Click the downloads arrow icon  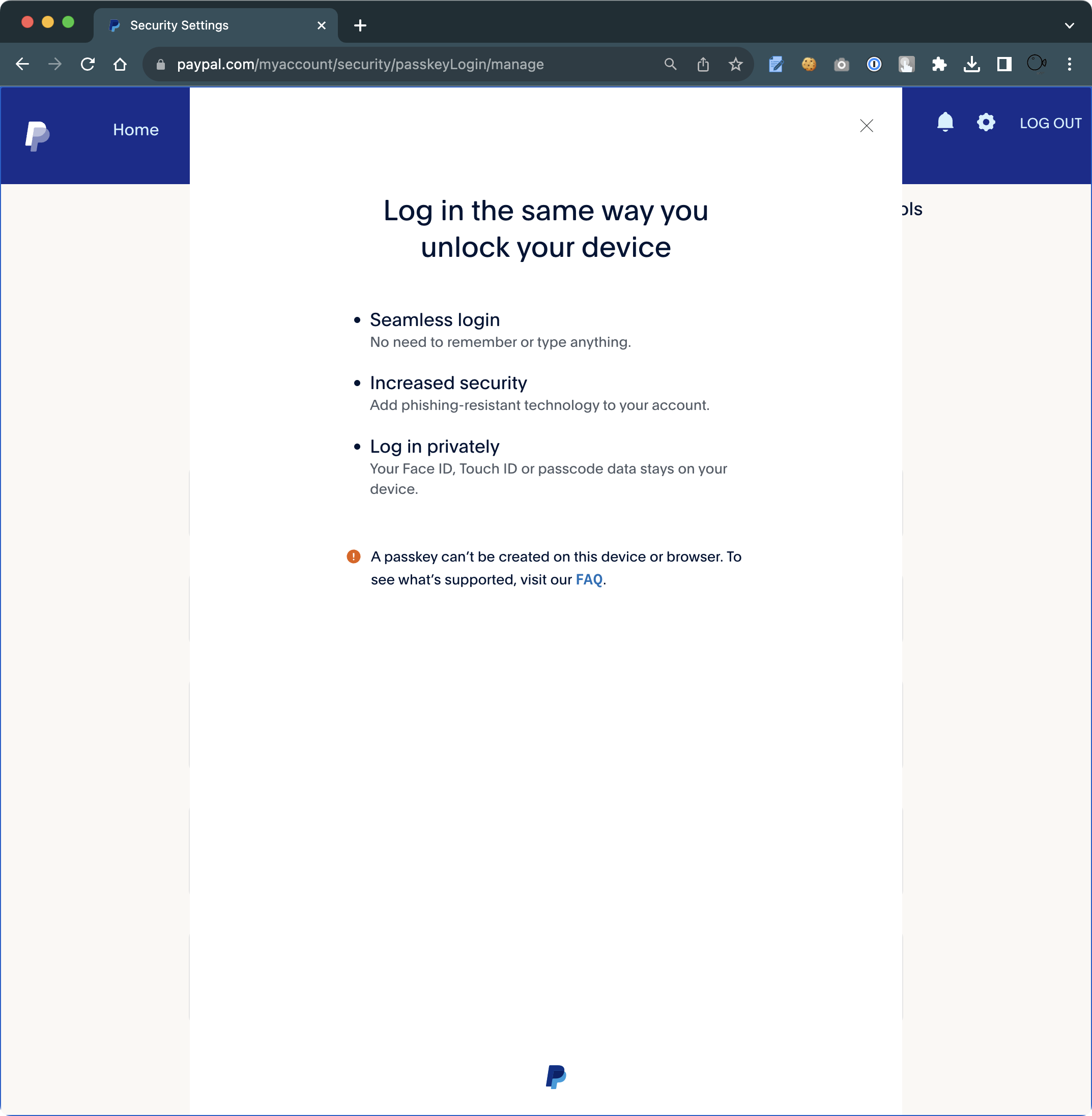[x=971, y=64]
